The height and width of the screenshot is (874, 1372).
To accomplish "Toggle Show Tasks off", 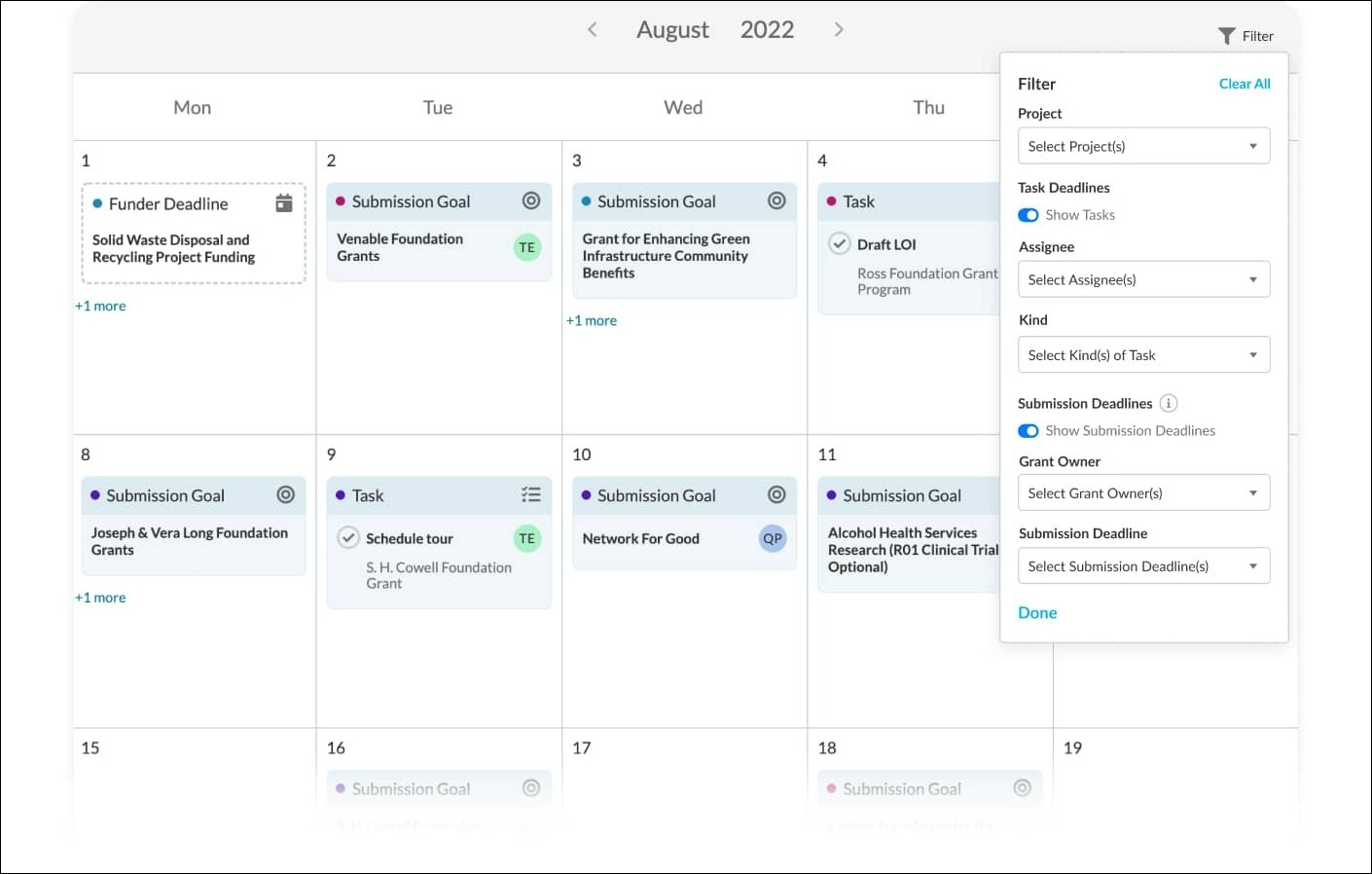I will tap(1029, 214).
